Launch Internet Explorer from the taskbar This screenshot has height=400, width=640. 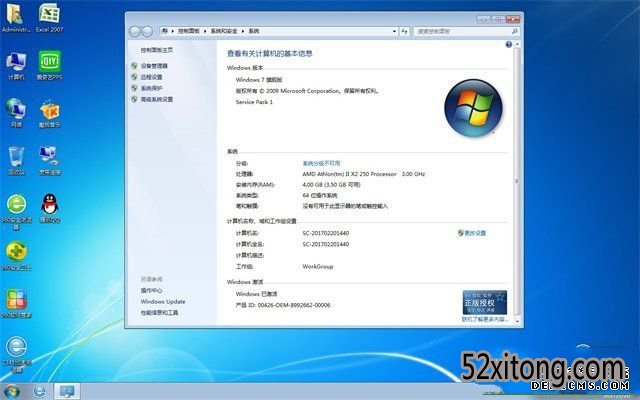40,391
